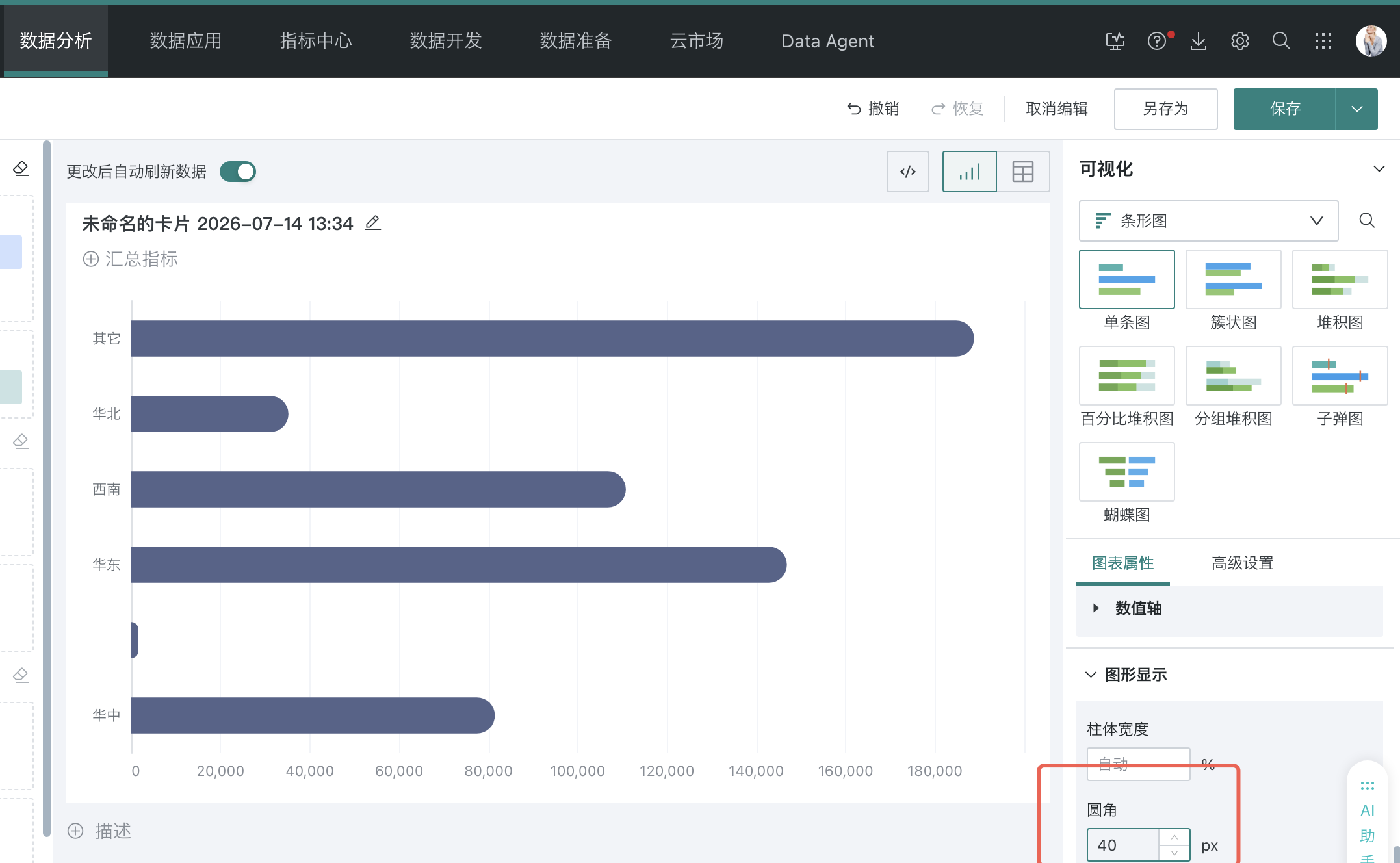Image resolution: width=1400 pixels, height=863 pixels.
Task: Open the user avatar menu
Action: [x=1371, y=41]
